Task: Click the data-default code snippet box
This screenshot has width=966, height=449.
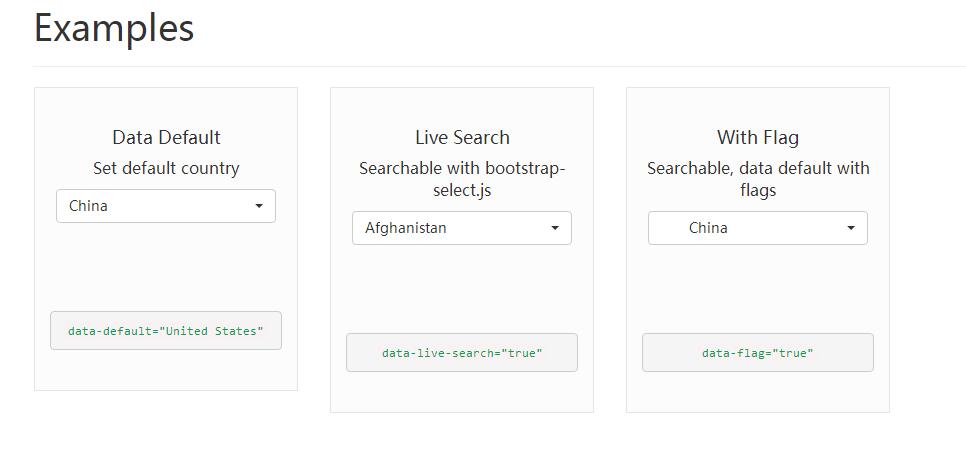Action: click(x=165, y=330)
